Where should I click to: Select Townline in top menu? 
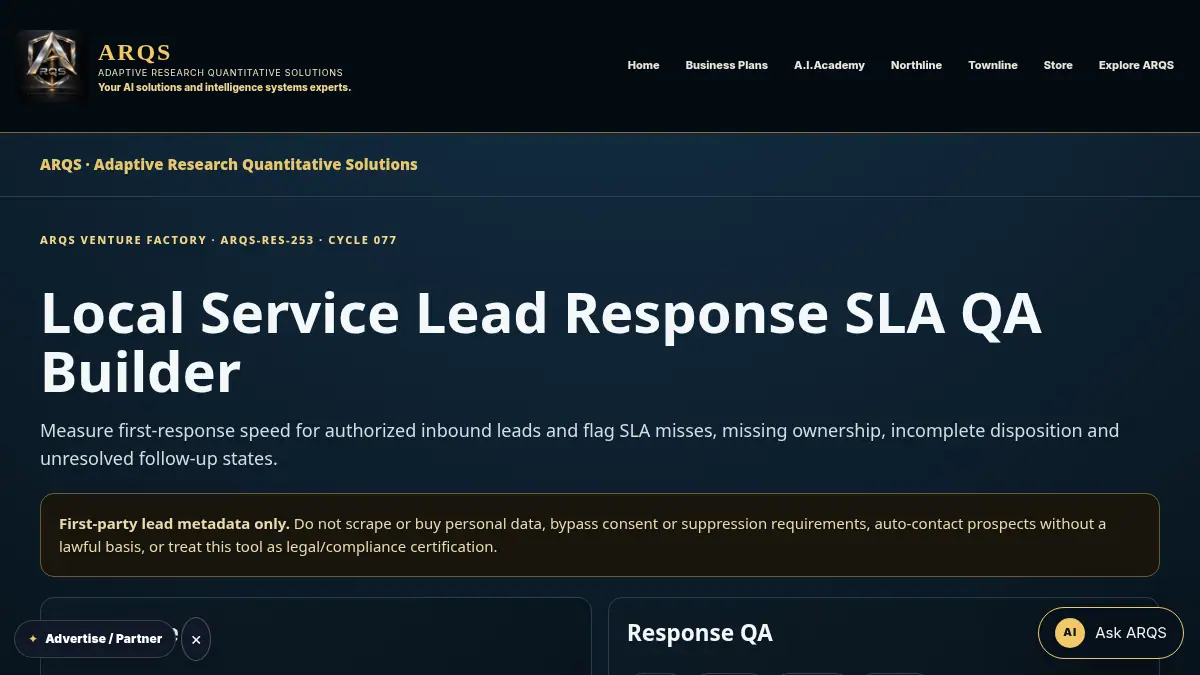pyautogui.click(x=992, y=65)
